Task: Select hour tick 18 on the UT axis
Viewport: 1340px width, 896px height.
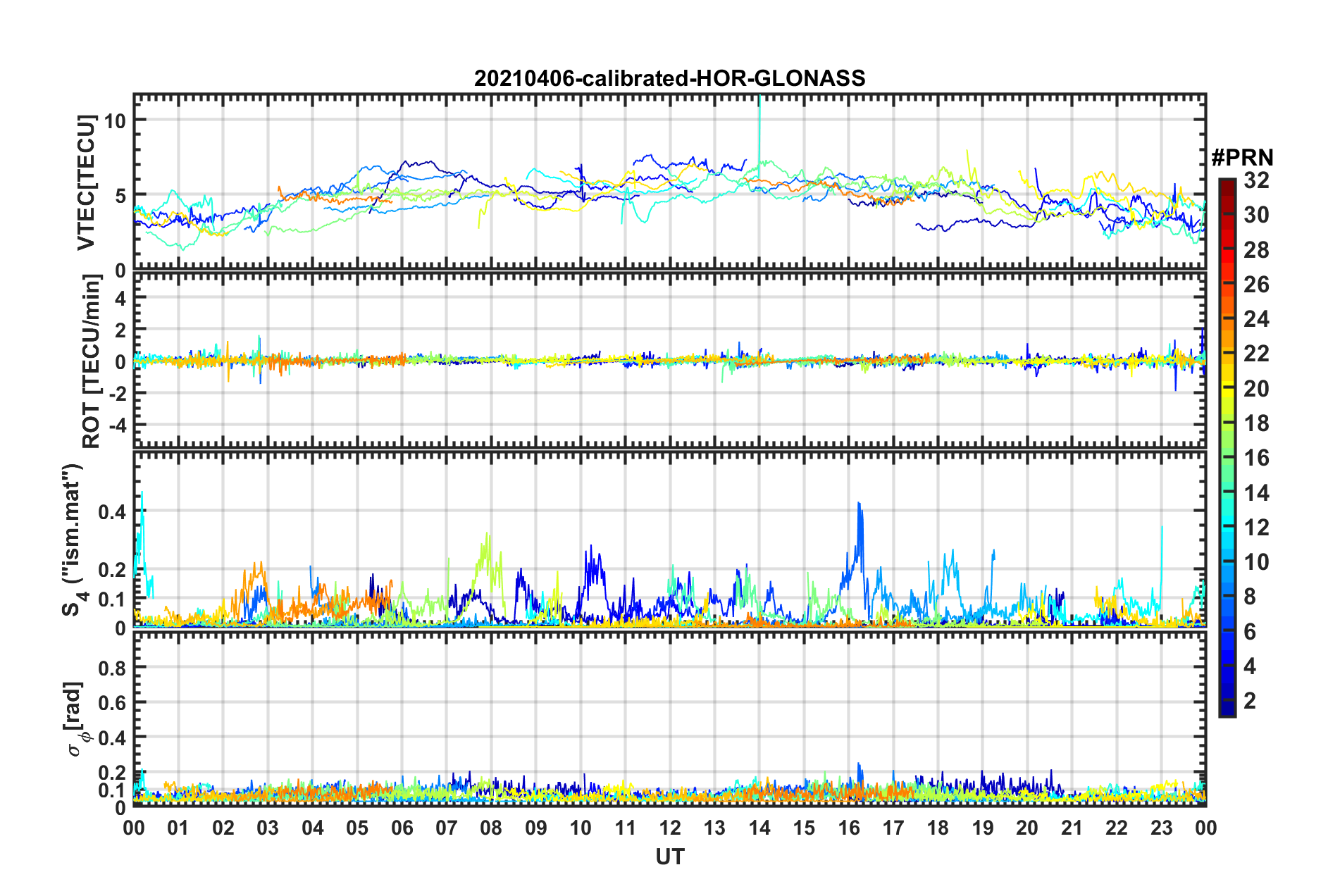Action: click(x=938, y=828)
